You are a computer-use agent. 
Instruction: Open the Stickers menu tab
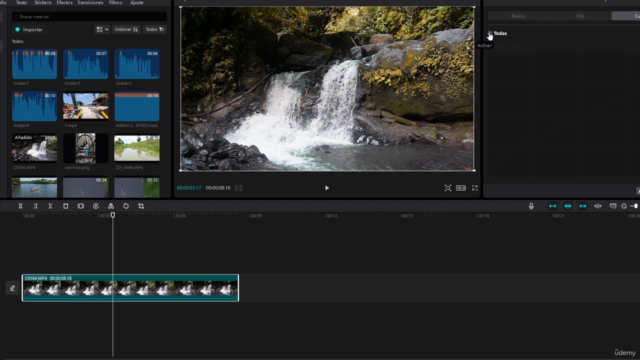point(43,2)
